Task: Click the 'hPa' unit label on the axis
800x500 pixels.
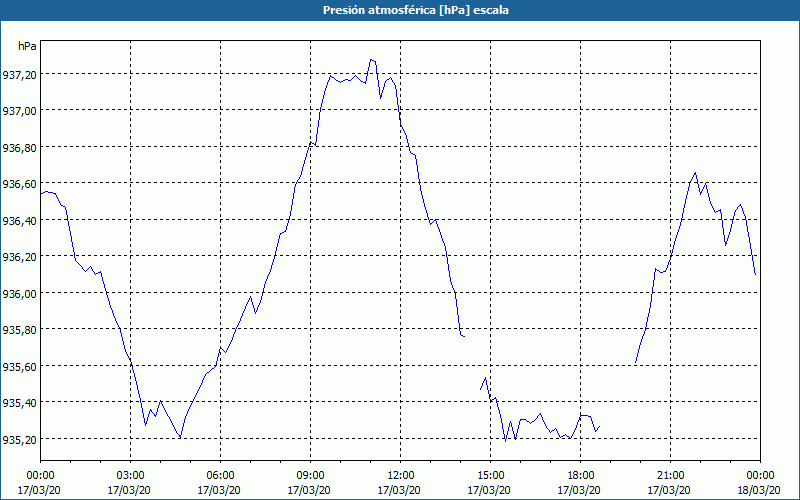Action: [x=27, y=46]
